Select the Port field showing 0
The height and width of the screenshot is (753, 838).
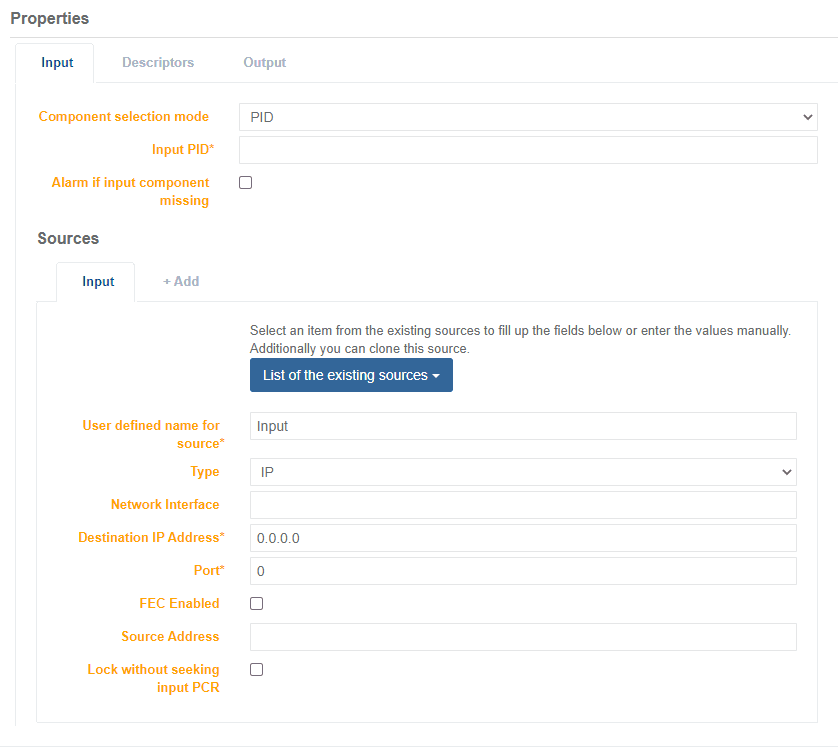(x=522, y=571)
